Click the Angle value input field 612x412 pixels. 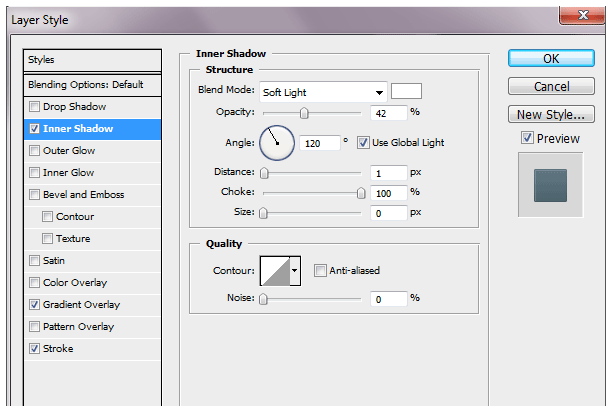point(320,144)
